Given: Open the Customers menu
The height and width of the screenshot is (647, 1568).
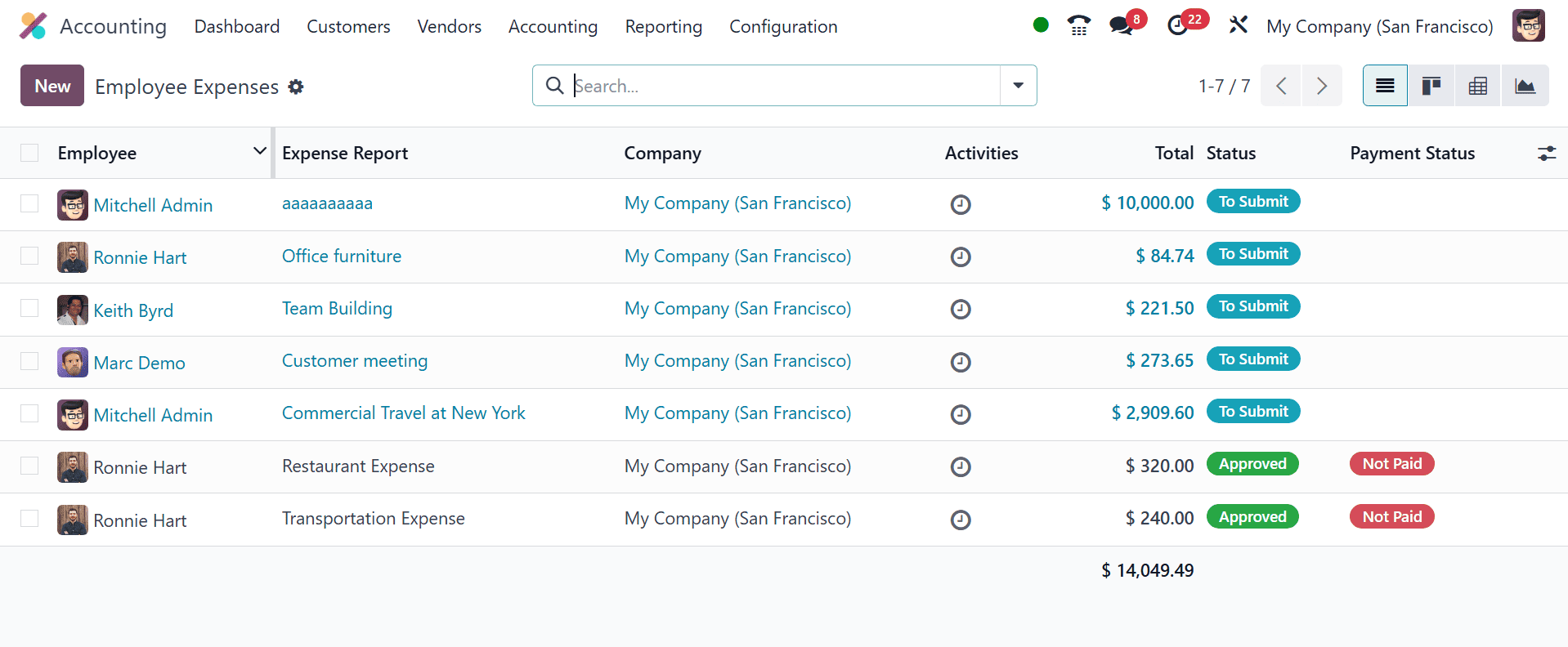Looking at the screenshot, I should tap(348, 26).
